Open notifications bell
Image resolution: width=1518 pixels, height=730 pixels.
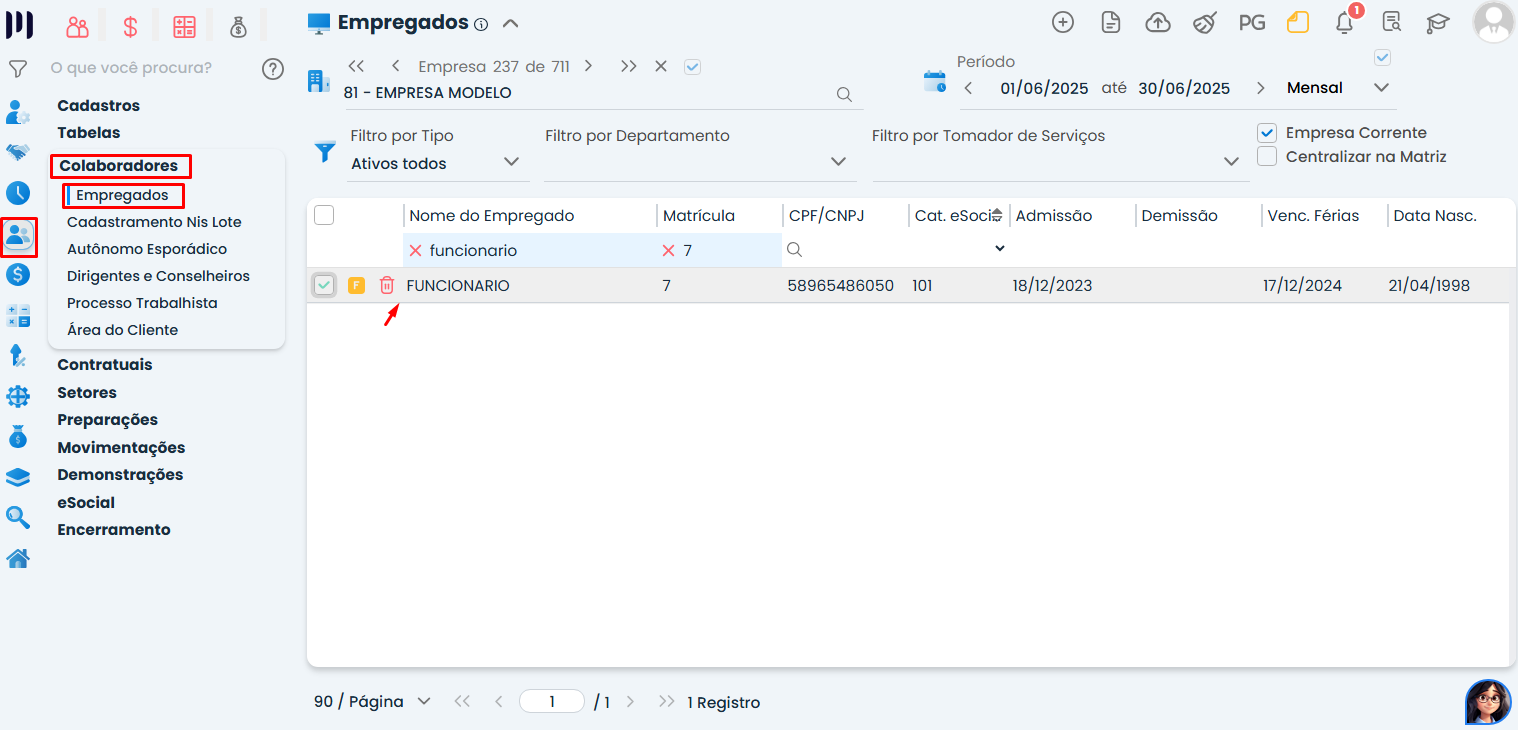point(1345,23)
